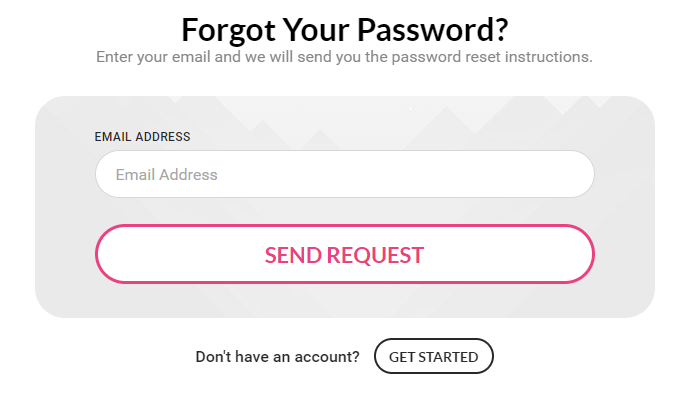Click the "Don't have an account?" text

[x=277, y=357]
